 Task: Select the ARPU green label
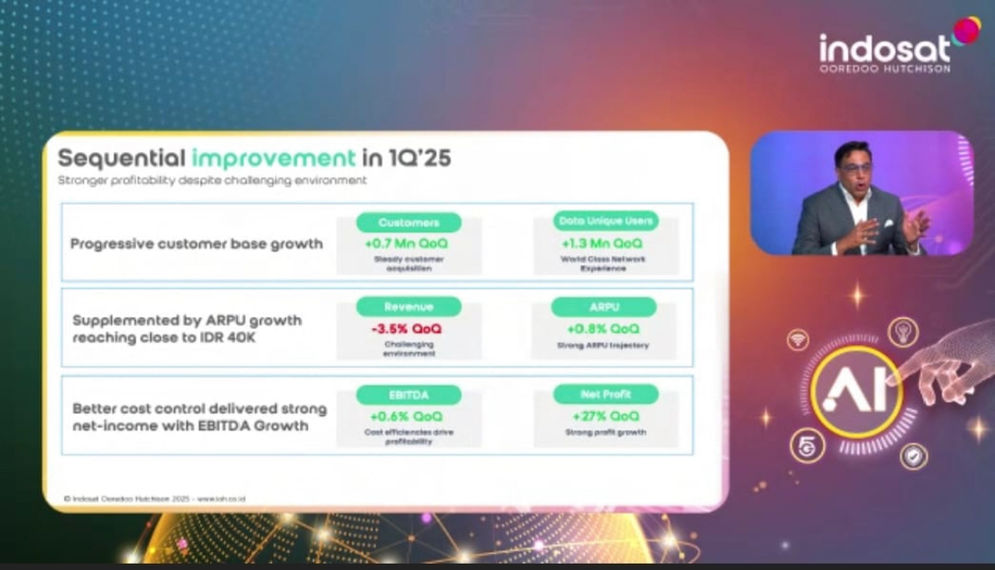[603, 307]
